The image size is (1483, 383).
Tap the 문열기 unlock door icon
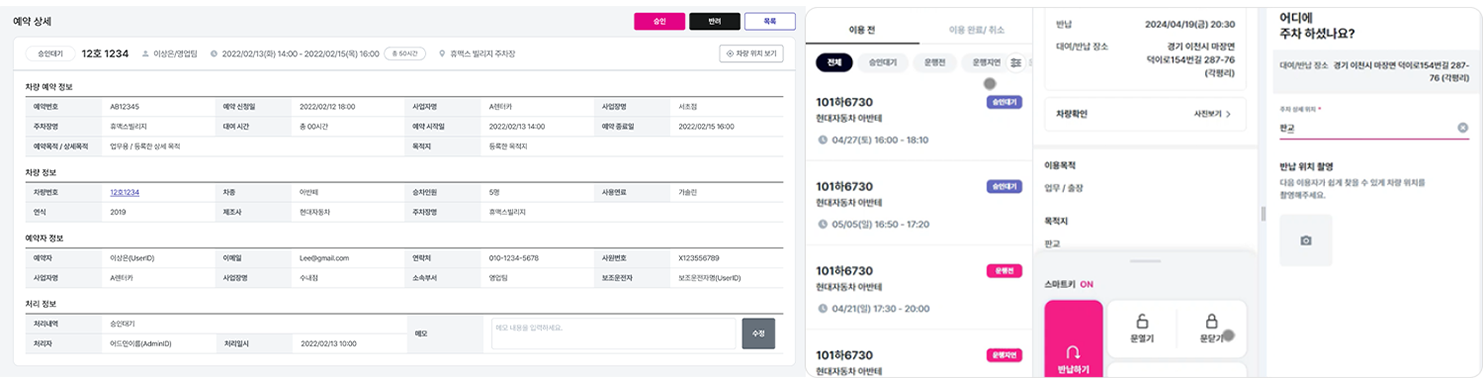click(x=1141, y=322)
